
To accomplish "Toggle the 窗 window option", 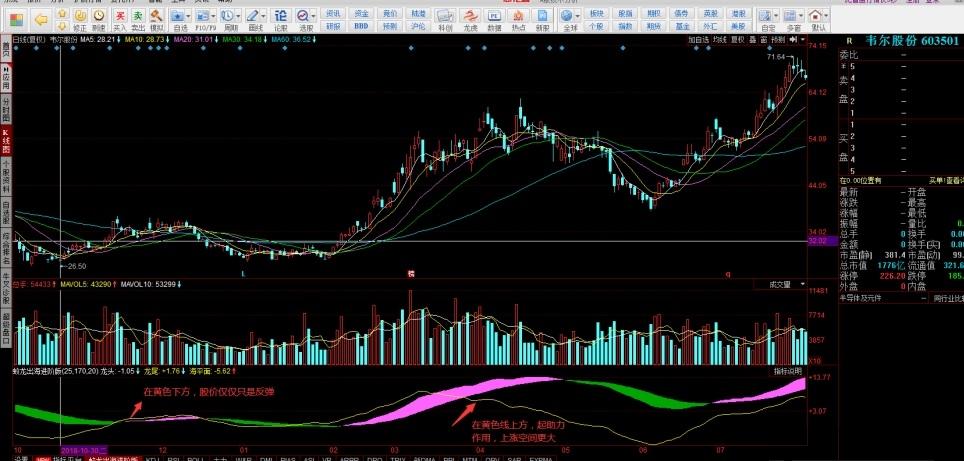I will (764, 39).
